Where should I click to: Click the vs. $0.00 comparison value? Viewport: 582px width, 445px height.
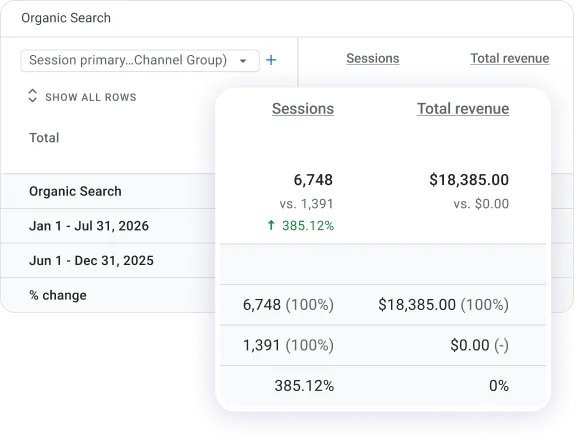click(481, 204)
